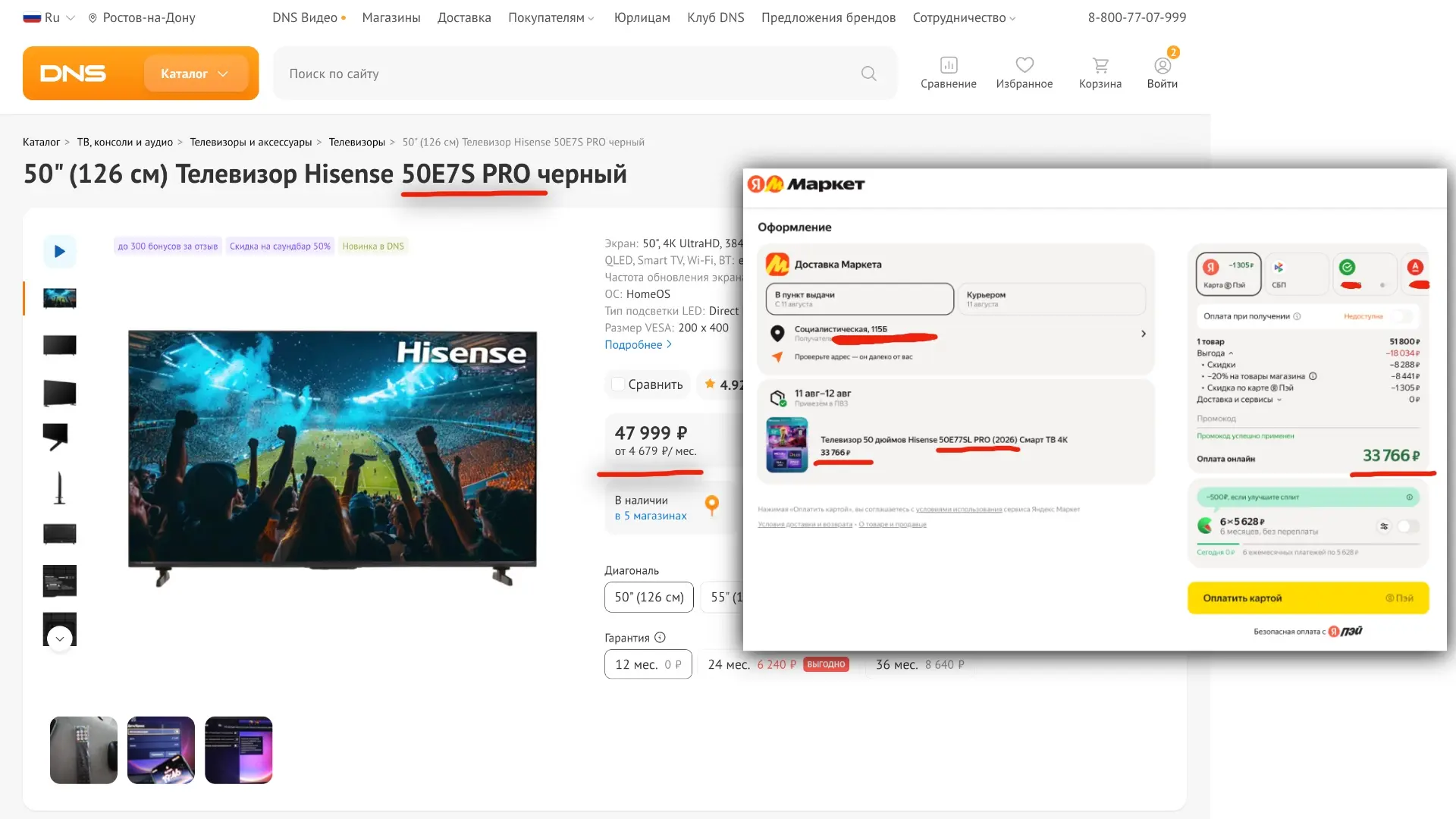This screenshot has width=1456, height=819.
Task: Click the Промокод input field
Action: click(1308, 419)
